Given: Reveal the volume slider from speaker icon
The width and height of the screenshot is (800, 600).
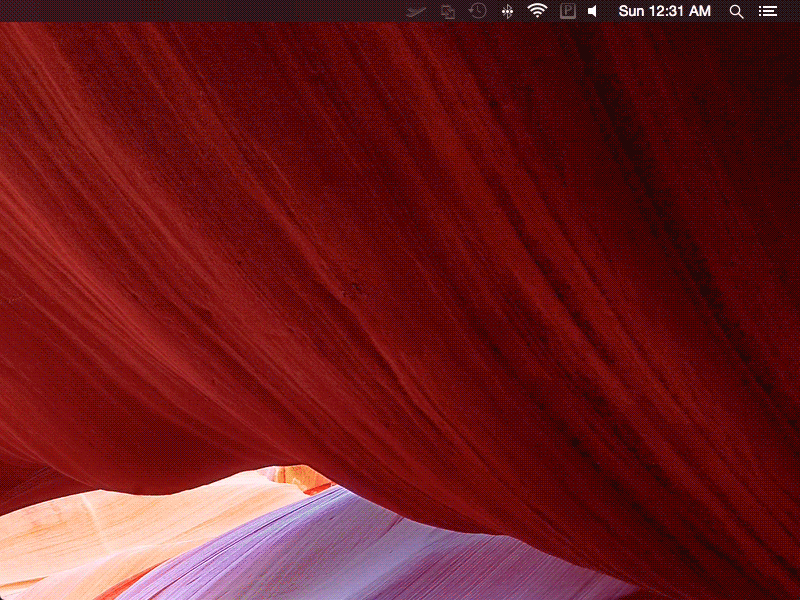Looking at the screenshot, I should point(593,11).
